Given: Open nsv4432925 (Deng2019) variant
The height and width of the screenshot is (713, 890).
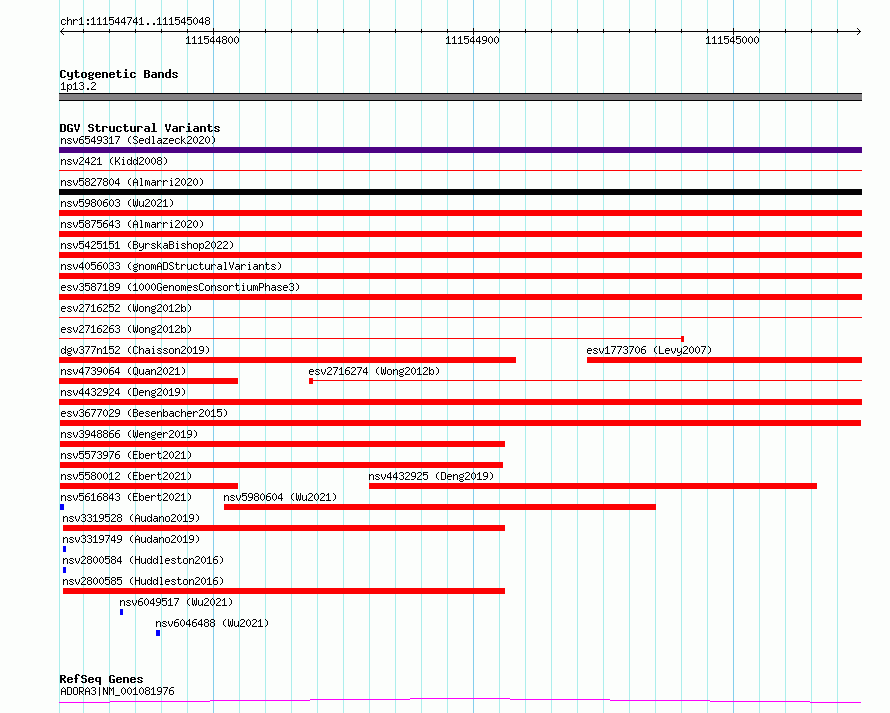Looking at the screenshot, I should [x=431, y=476].
